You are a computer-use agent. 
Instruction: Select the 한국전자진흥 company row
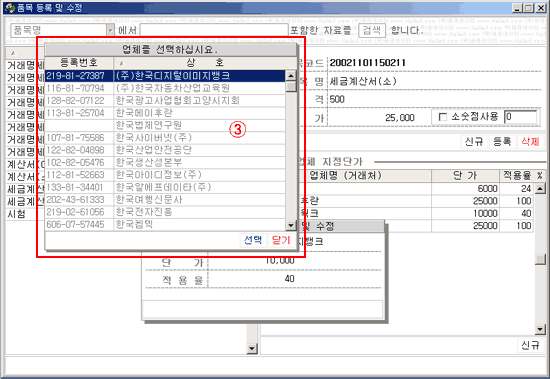click(x=166, y=212)
